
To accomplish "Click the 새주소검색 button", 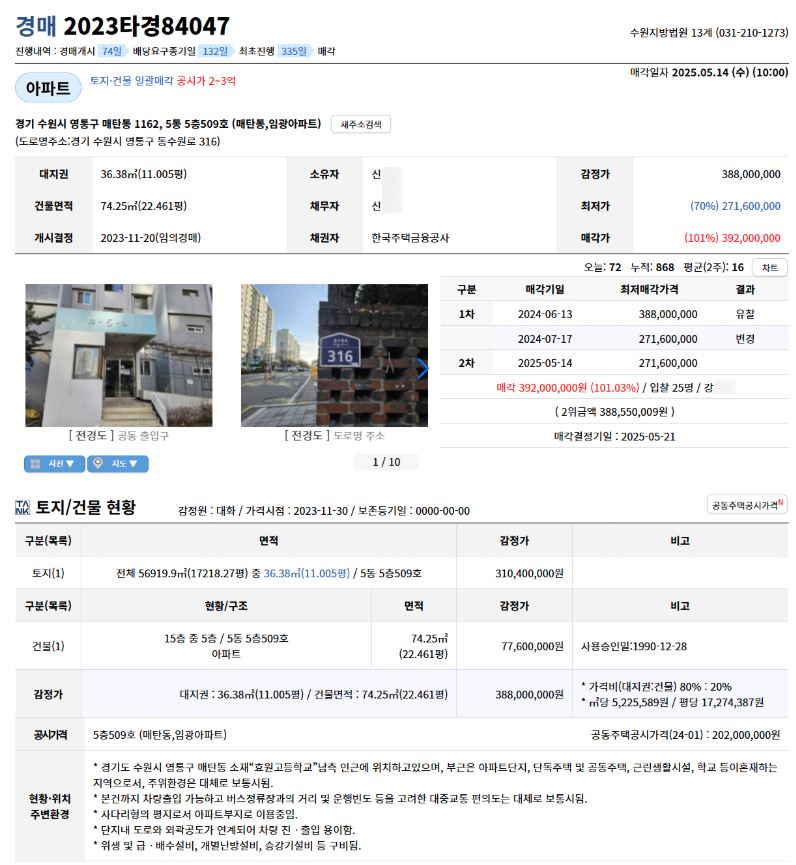I will click(360, 124).
